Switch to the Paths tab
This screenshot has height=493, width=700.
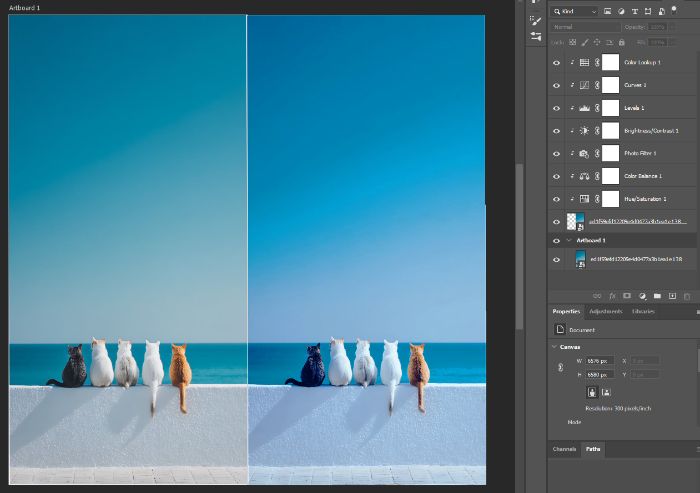593,449
